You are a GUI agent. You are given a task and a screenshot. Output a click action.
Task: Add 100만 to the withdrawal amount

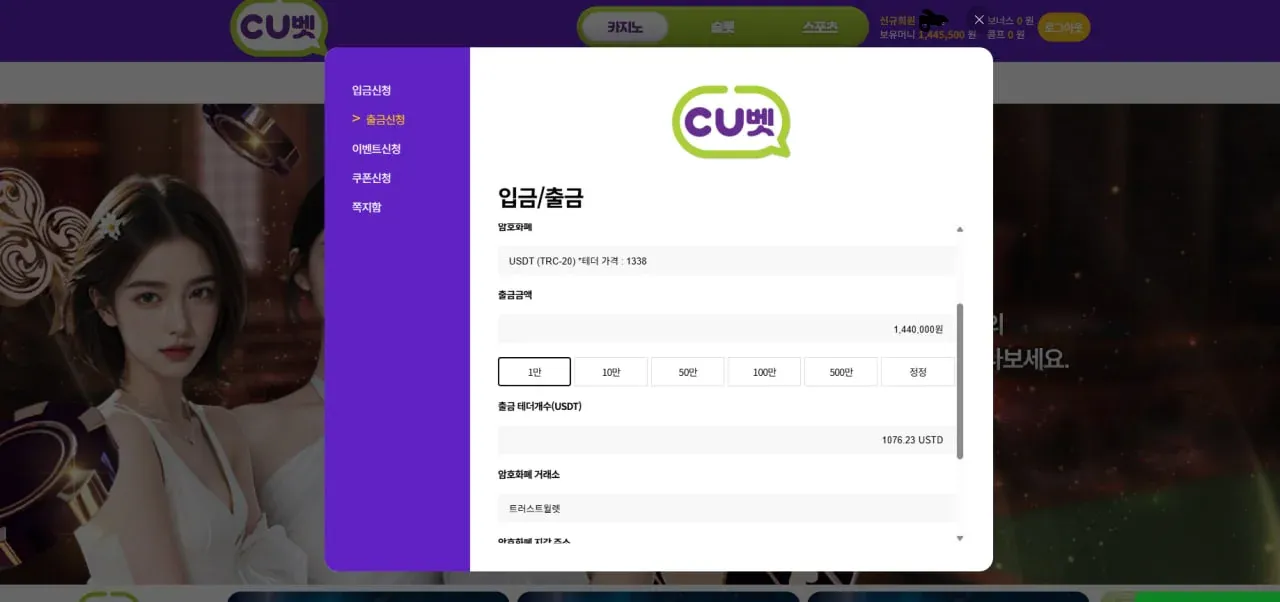pos(764,372)
